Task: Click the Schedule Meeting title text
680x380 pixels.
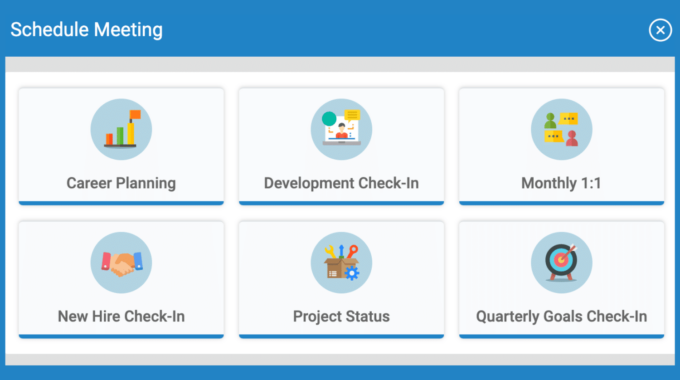Action: pos(87,29)
